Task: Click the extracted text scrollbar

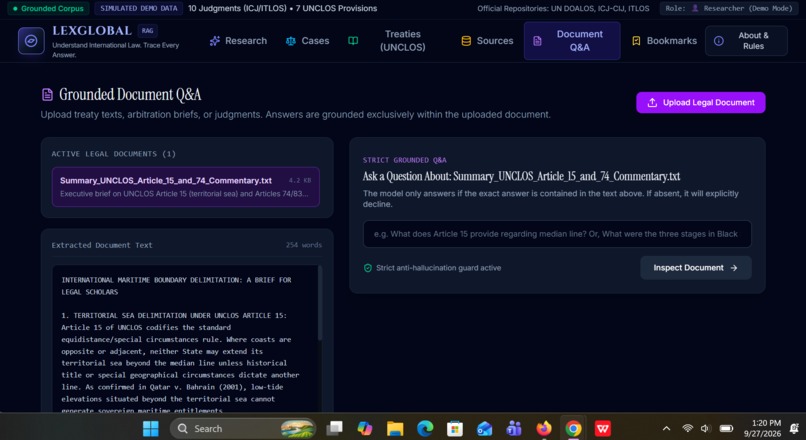Action: tap(320, 303)
